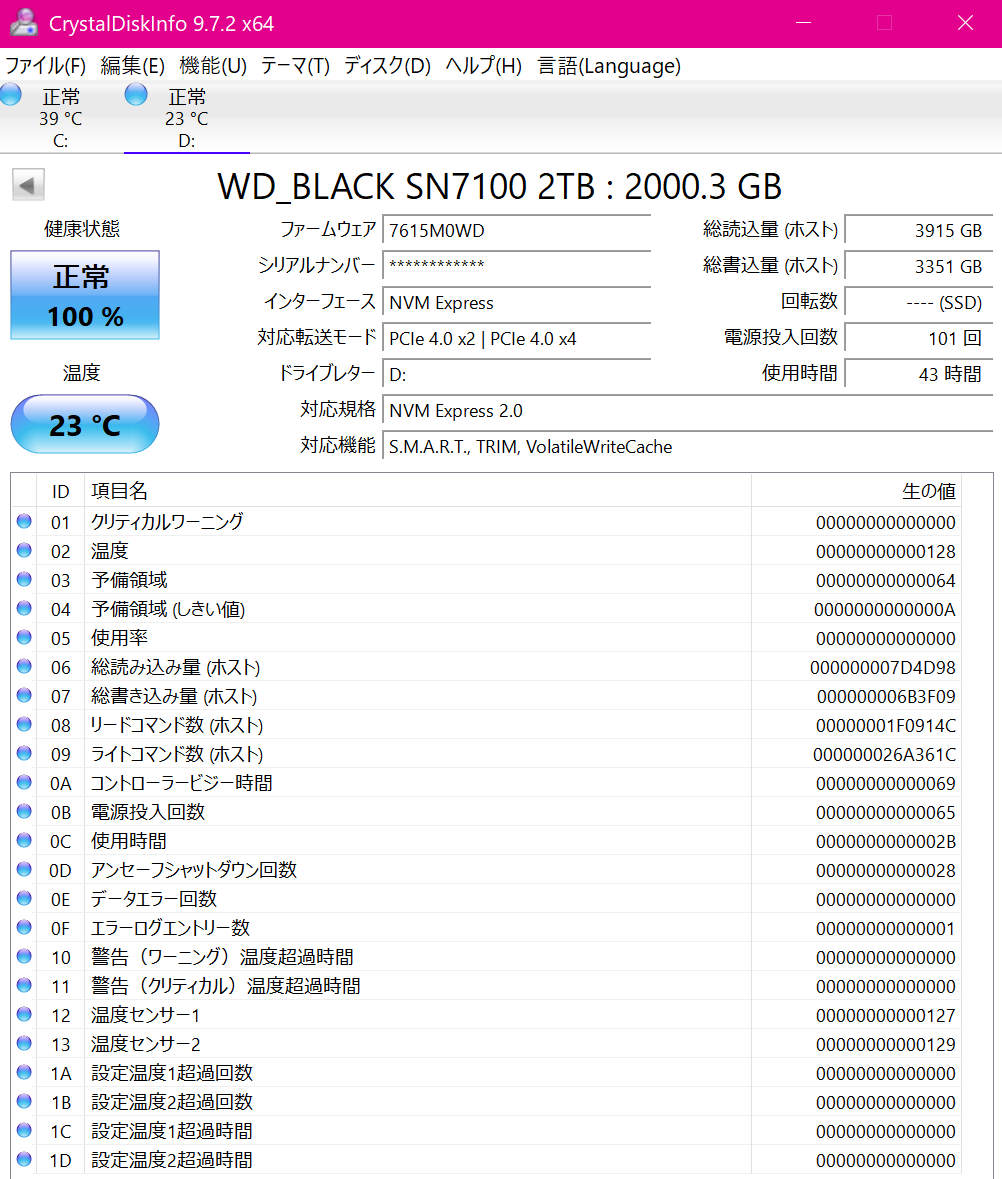1002x1179 pixels.
Task: Open the ヘルプ(H) menu
Action: 483,66
